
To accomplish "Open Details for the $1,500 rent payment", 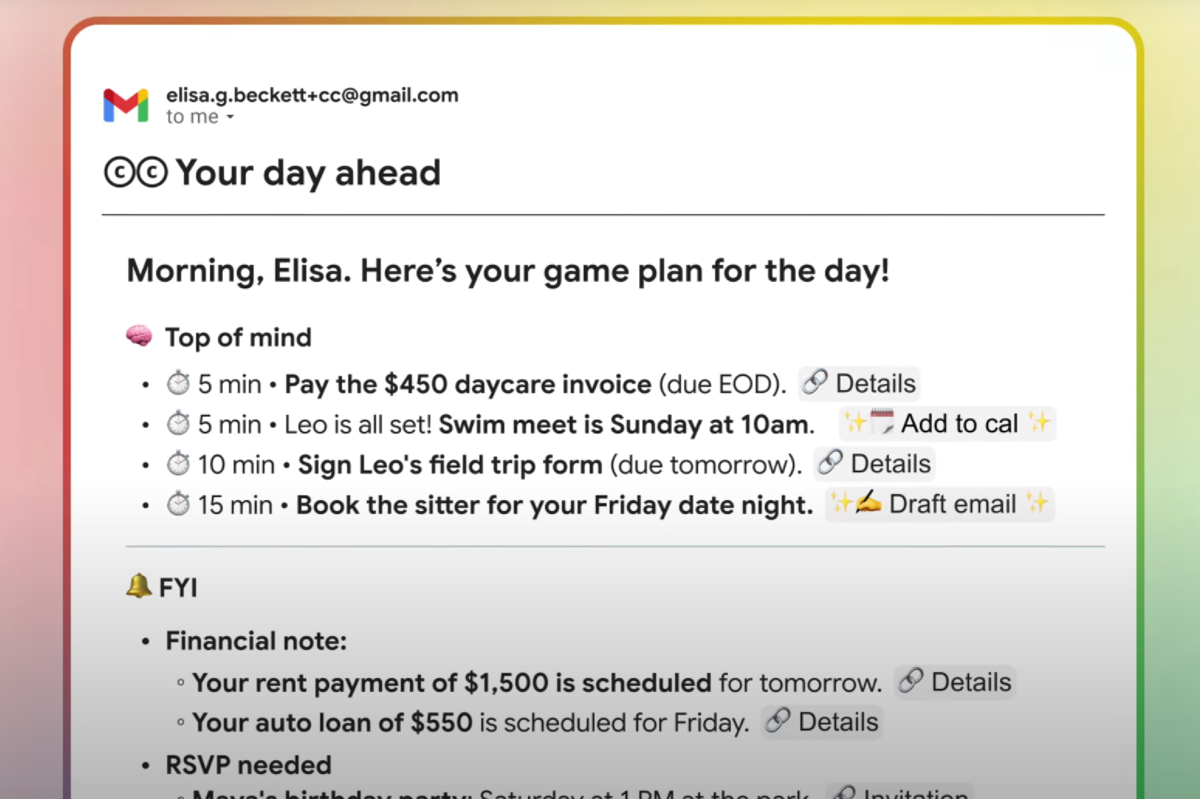I will coord(955,683).
